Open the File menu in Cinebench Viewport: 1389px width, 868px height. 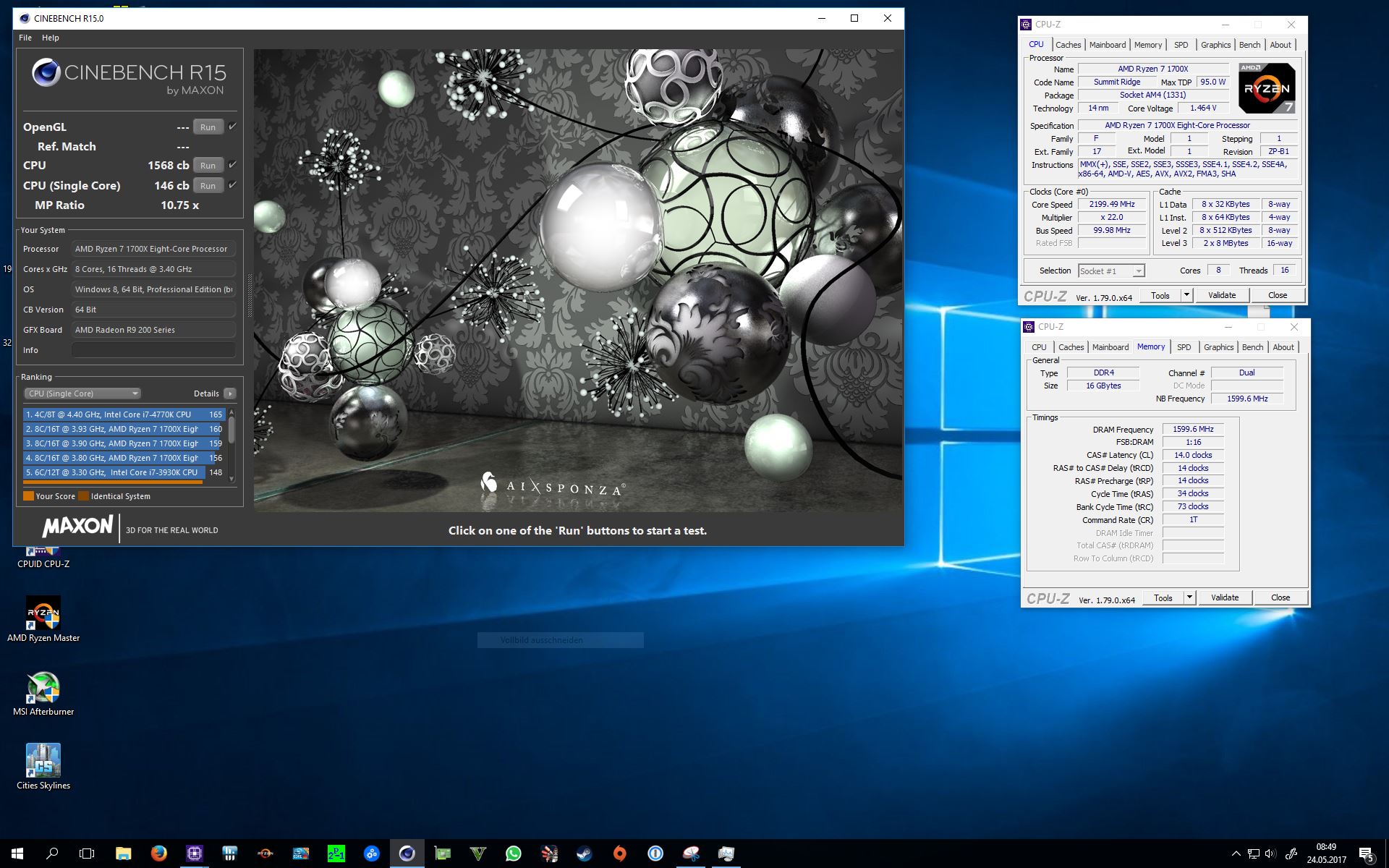[x=25, y=38]
